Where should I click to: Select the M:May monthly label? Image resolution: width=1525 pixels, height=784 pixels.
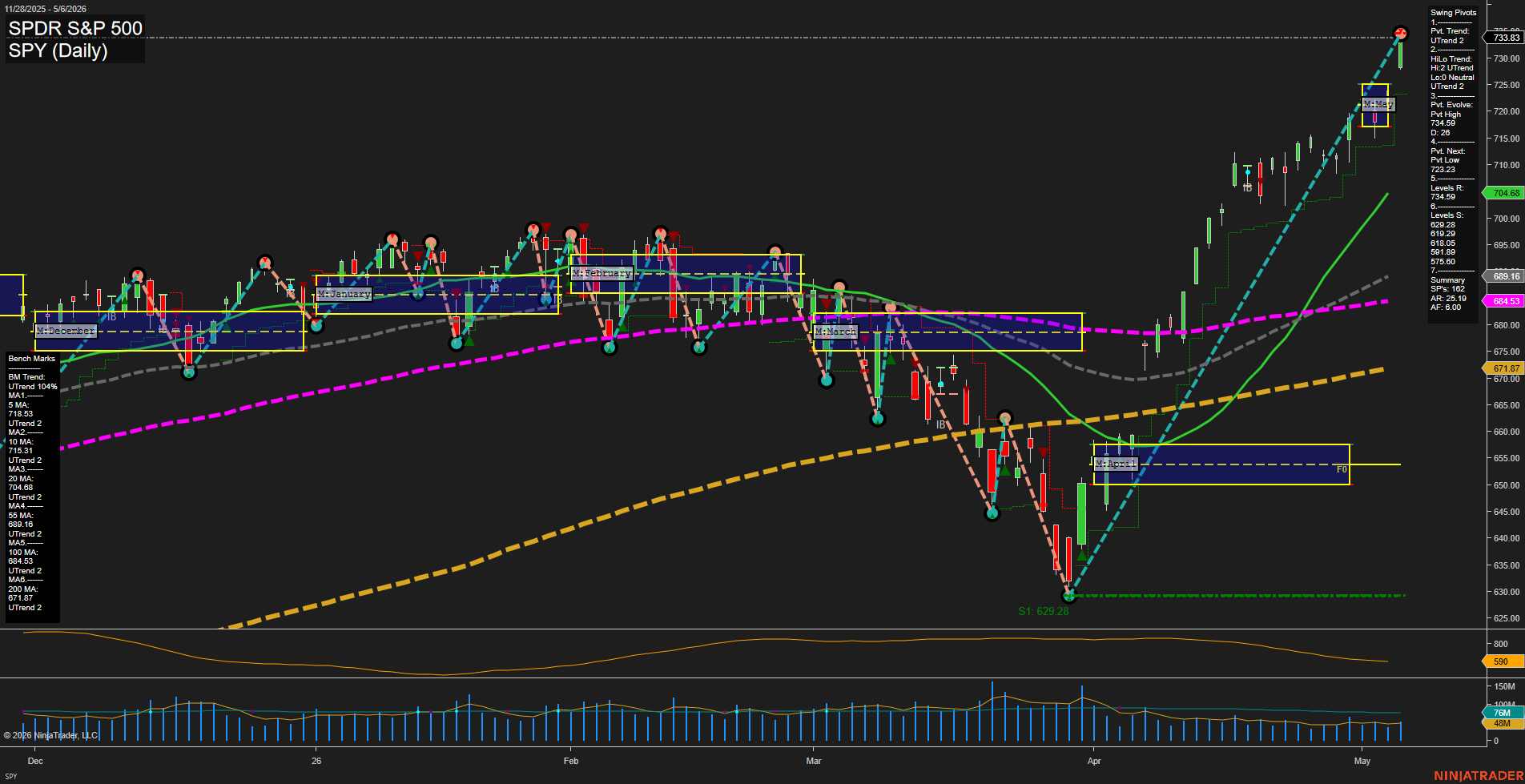coord(1378,104)
